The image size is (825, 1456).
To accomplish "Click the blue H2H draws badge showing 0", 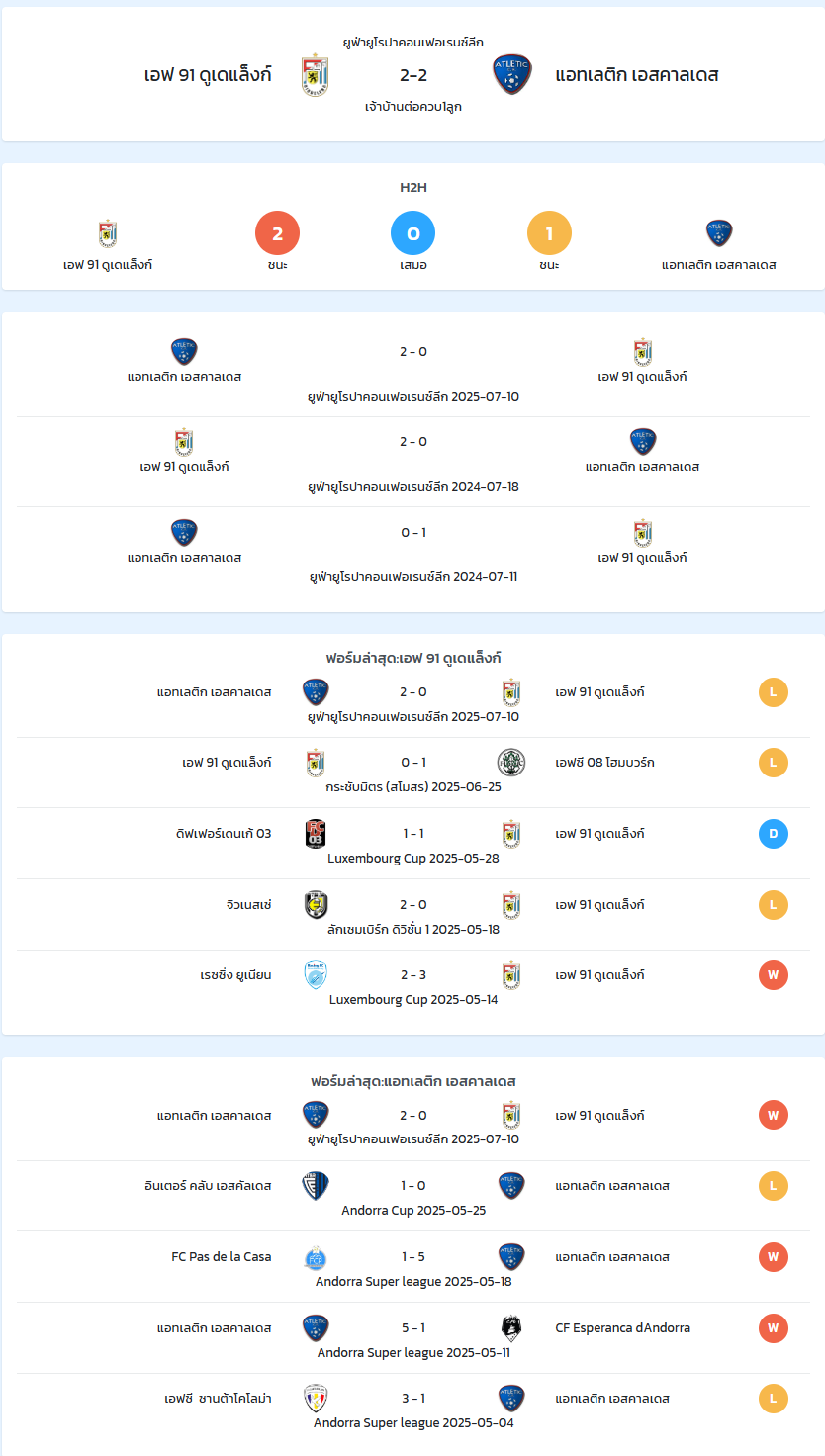I will coord(413,234).
